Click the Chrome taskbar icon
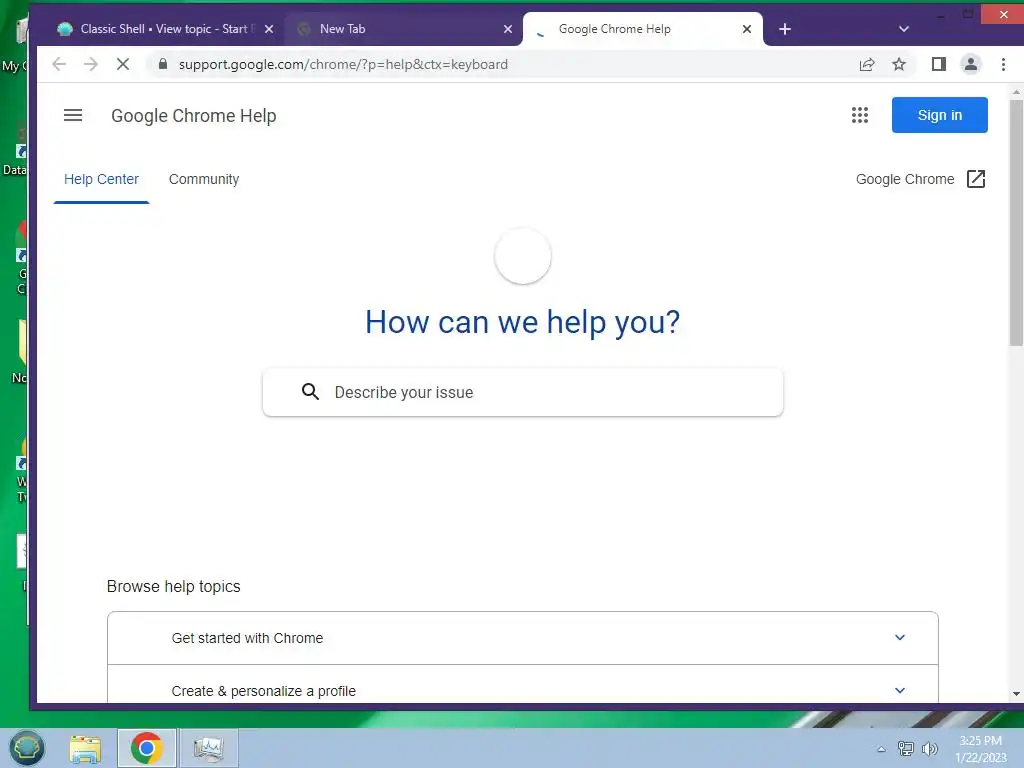The height and width of the screenshot is (768, 1024). point(147,748)
